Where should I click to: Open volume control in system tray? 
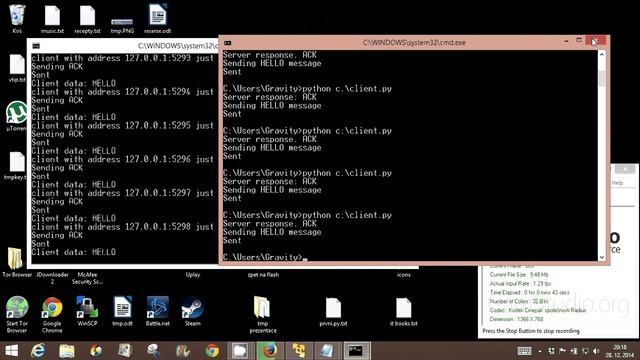[x=596, y=351]
